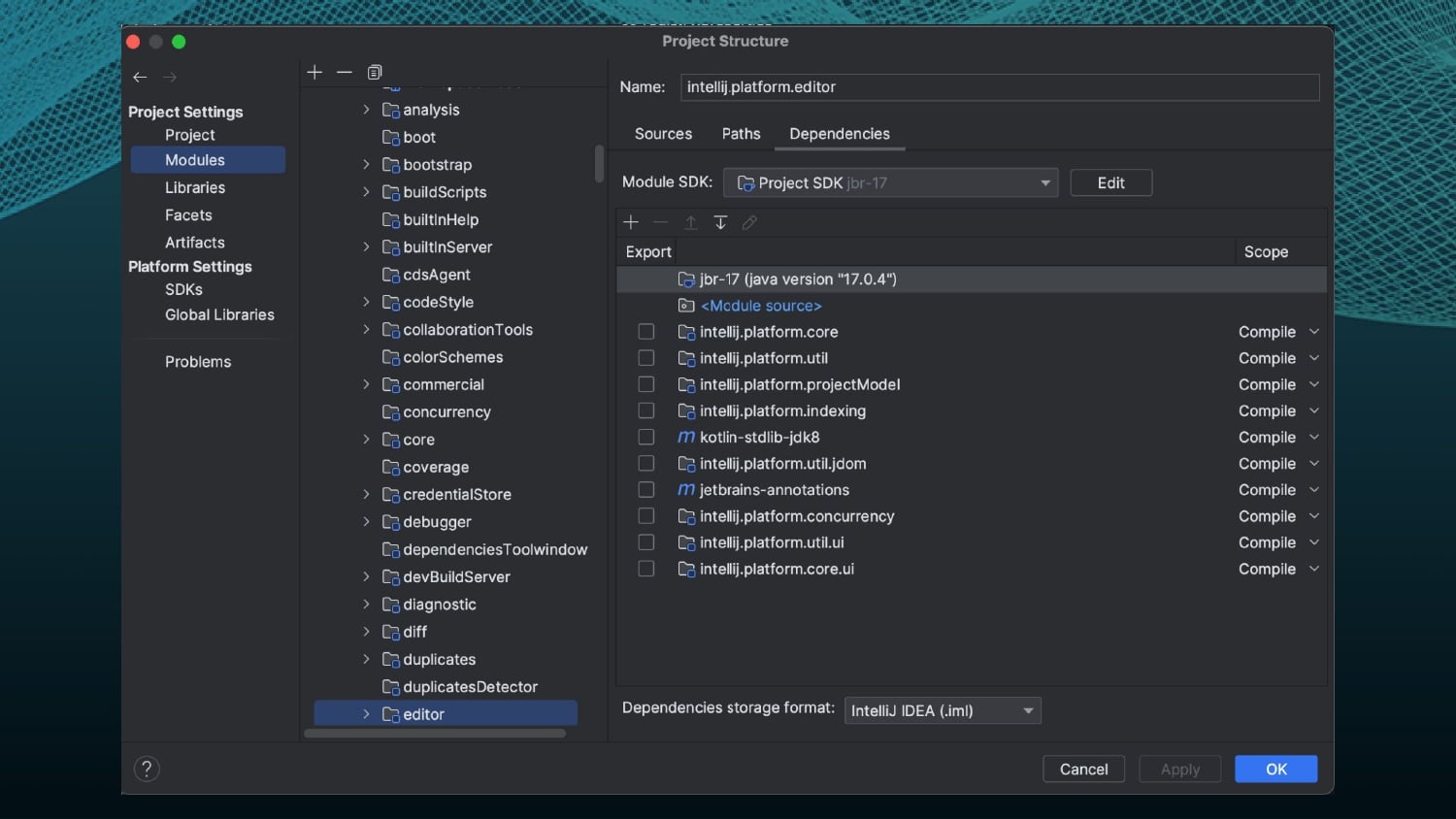Screen dimensions: 1456x819
Task: Open Facets in Project Settings
Action: [188, 215]
